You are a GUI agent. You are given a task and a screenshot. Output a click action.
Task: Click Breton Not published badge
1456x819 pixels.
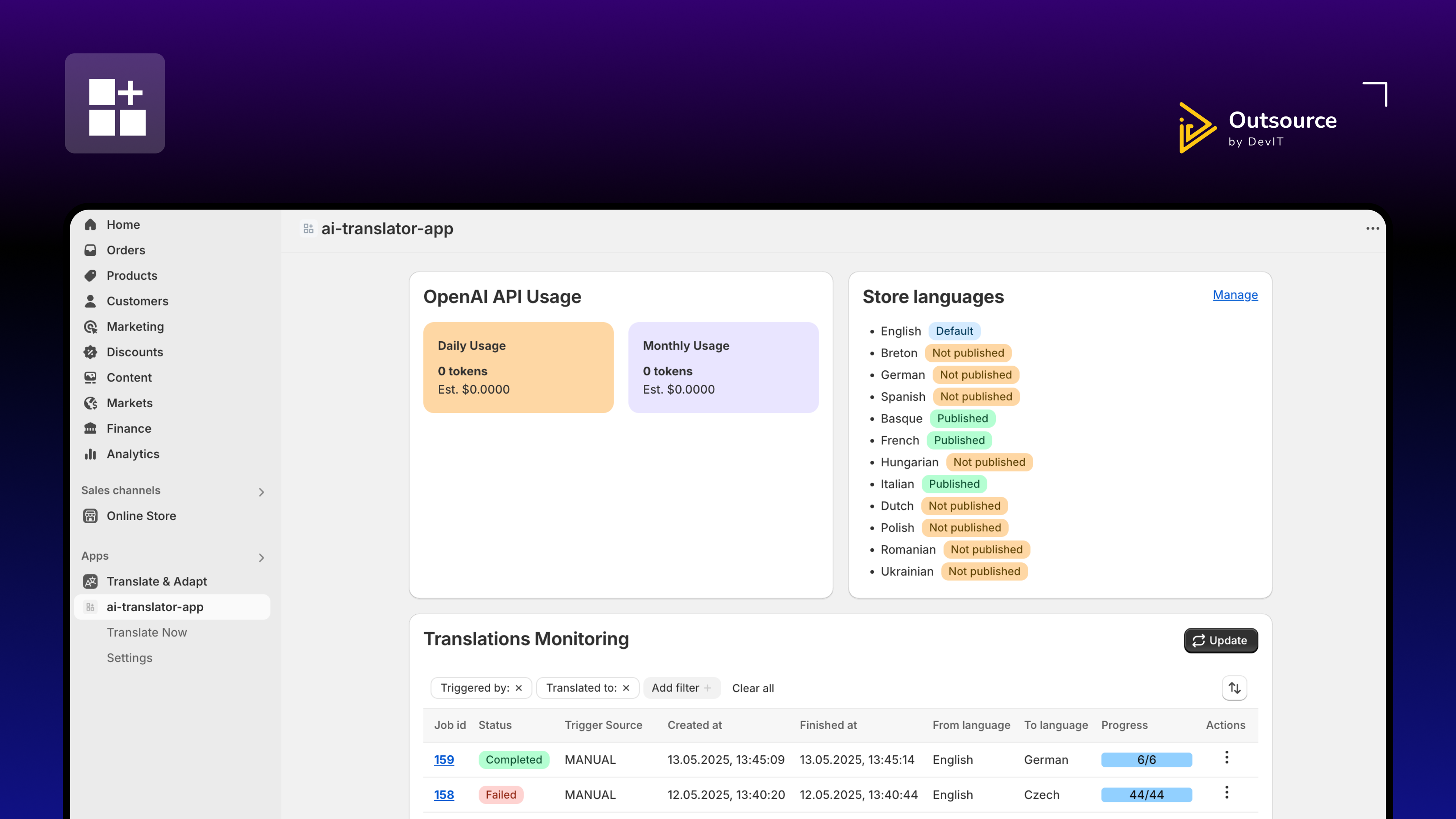[x=968, y=353]
